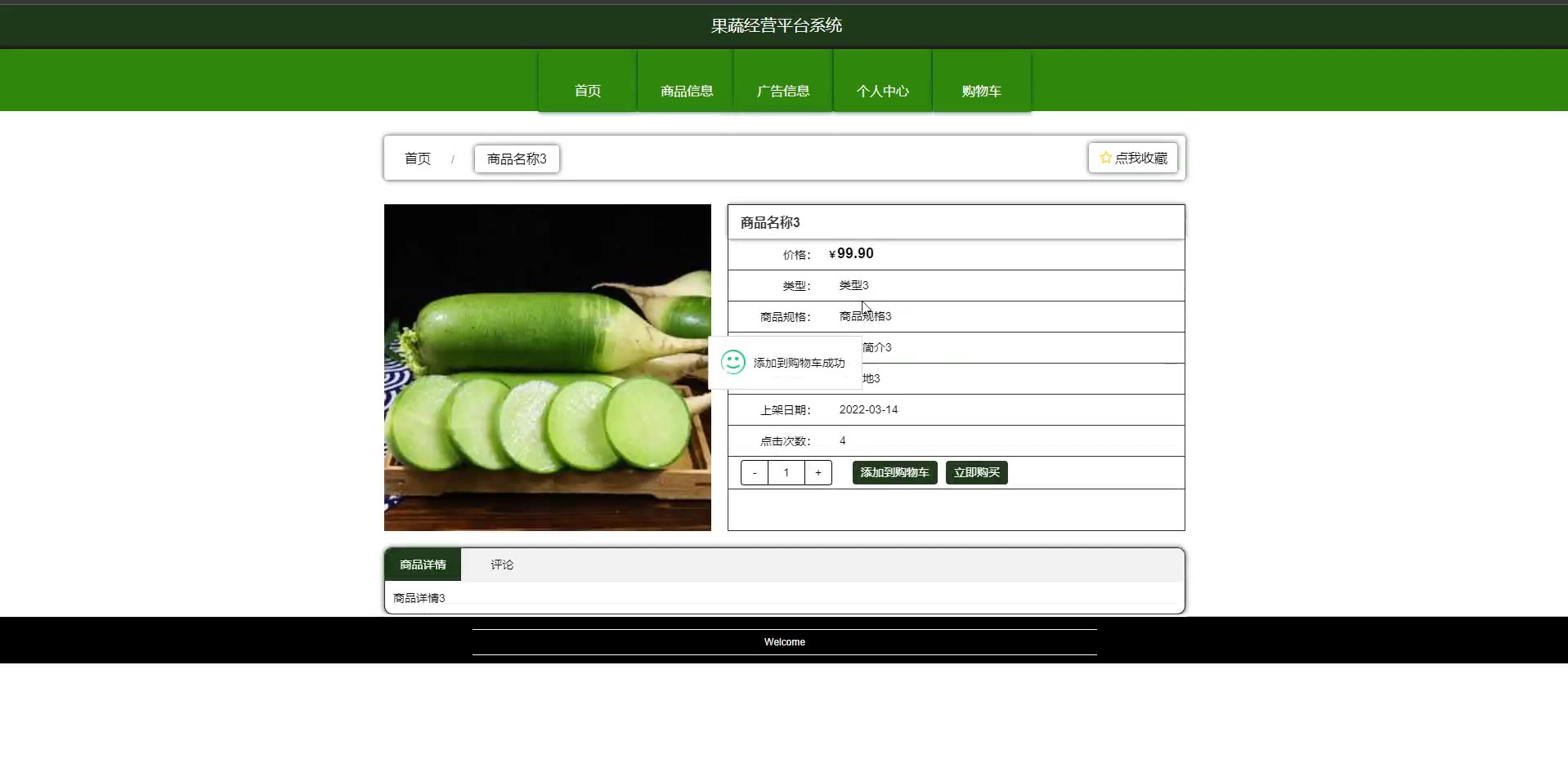1568x768 pixels.
Task: Click the 商品详情3 description text
Action: 419,598
